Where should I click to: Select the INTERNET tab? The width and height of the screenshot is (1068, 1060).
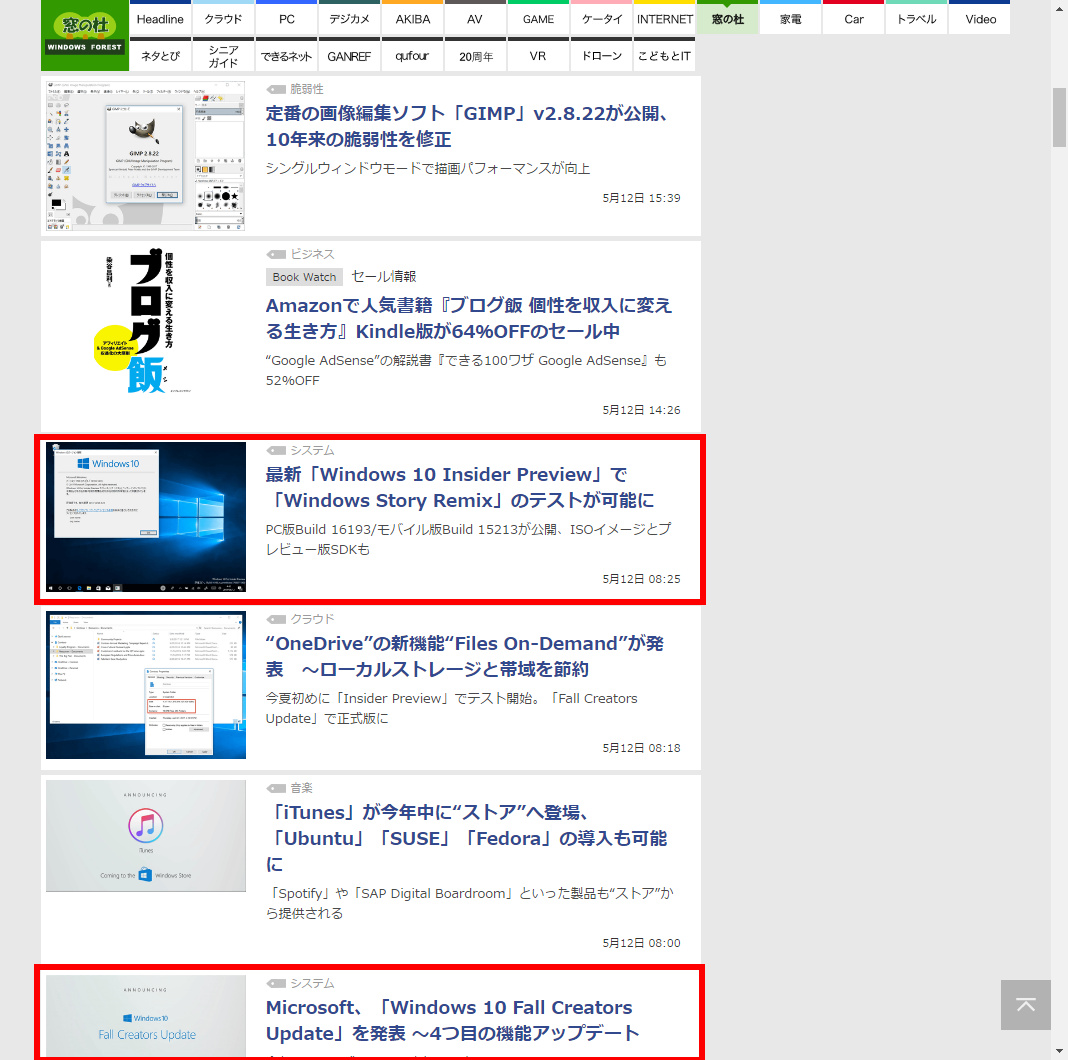click(664, 18)
